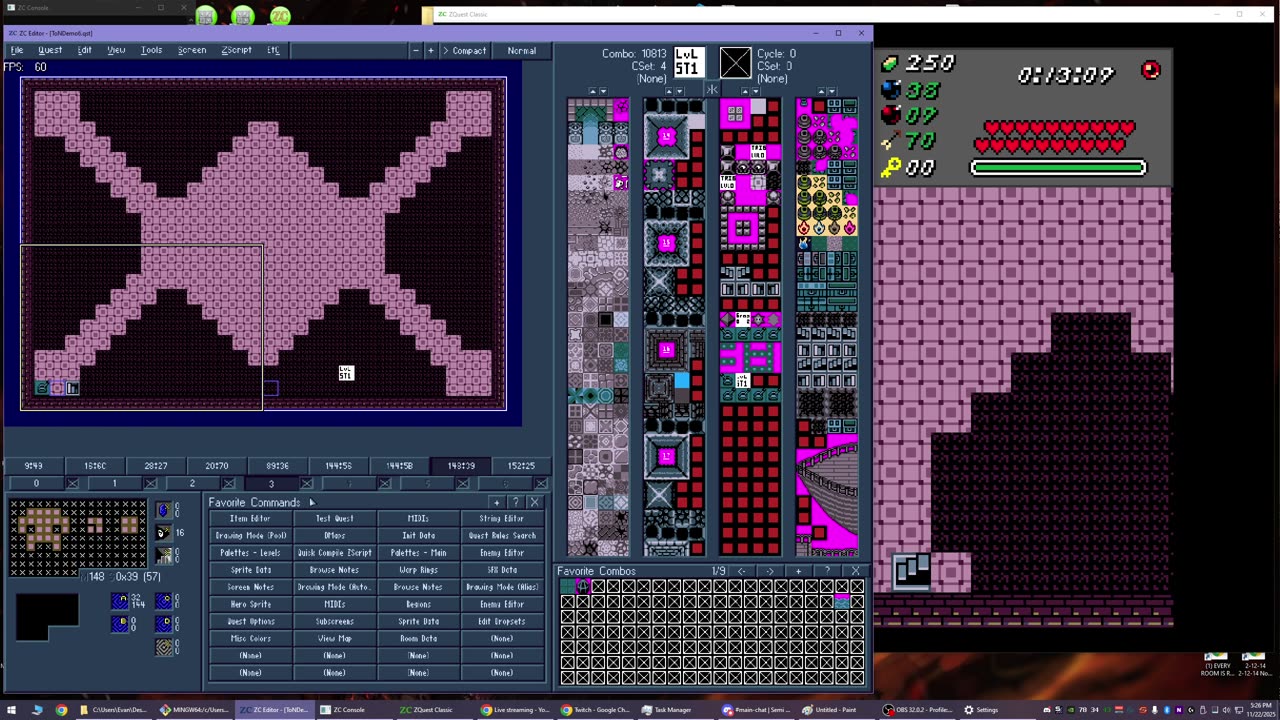Toggle the checkbox beside layer 2
Image resolution: width=1280 pixels, height=720 pixels.
(228, 484)
